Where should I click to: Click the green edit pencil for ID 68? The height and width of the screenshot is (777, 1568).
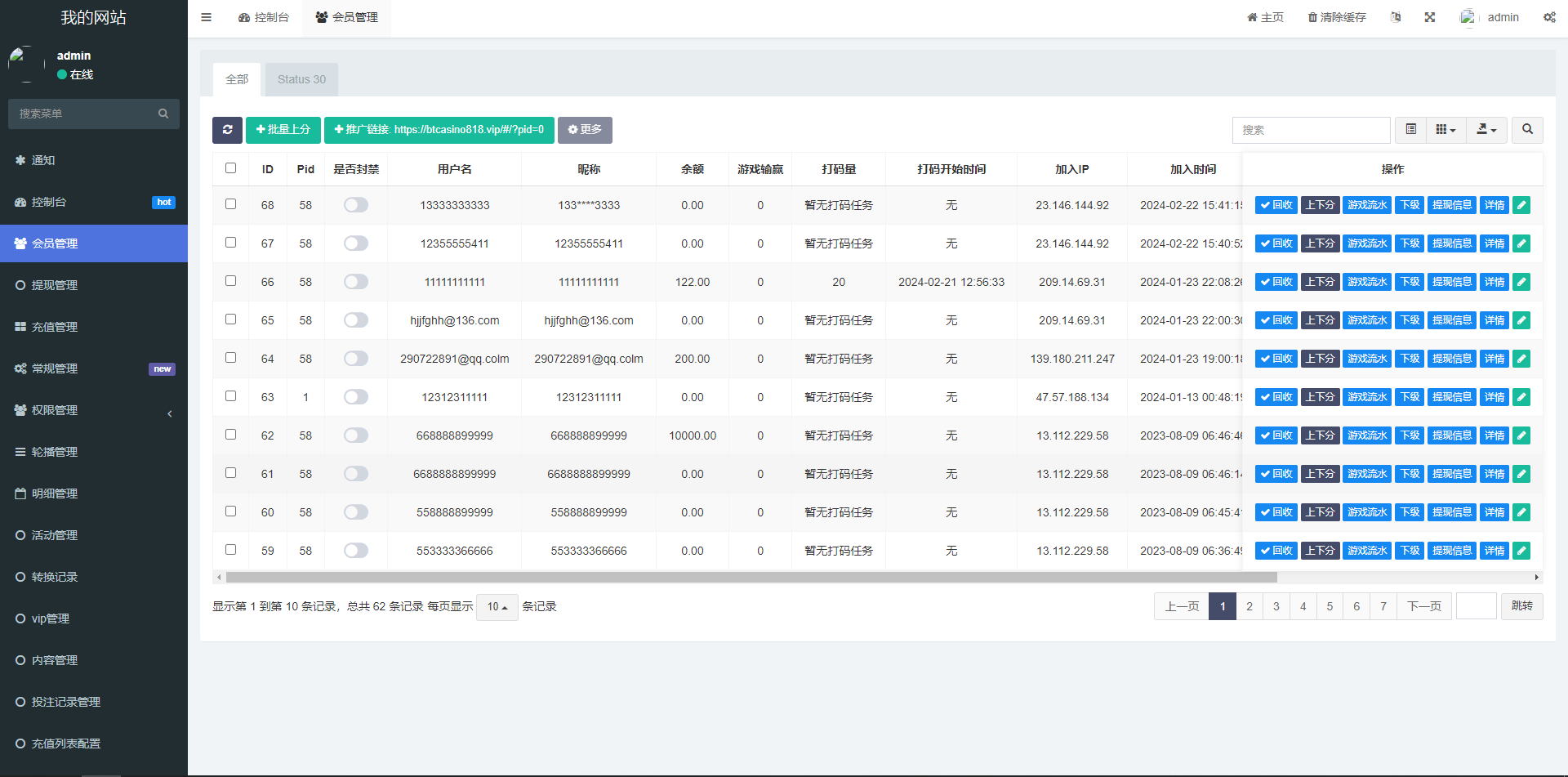(x=1521, y=205)
